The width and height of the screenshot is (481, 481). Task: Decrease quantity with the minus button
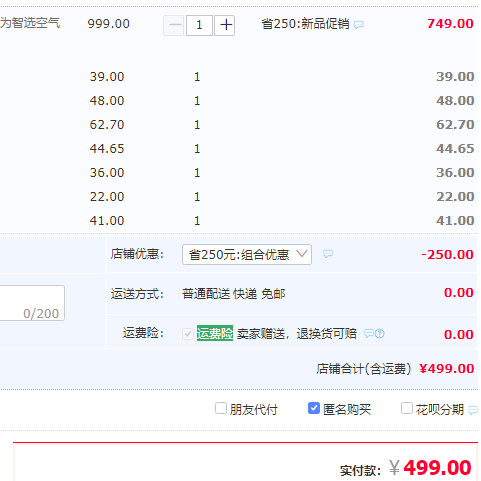(174, 25)
